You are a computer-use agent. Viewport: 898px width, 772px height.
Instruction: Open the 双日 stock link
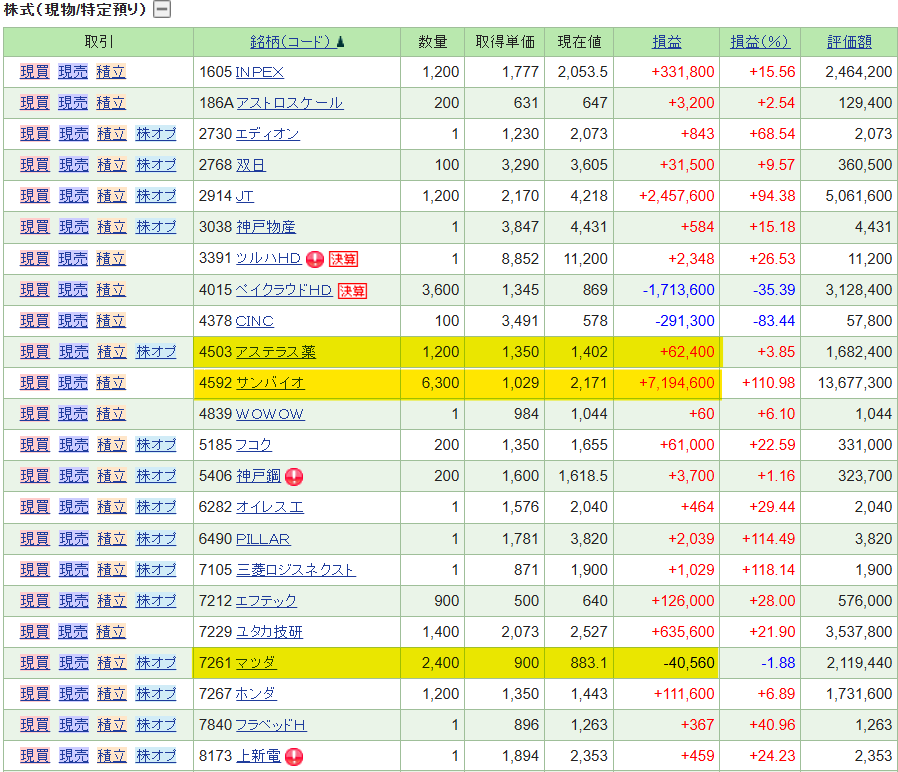click(x=251, y=165)
